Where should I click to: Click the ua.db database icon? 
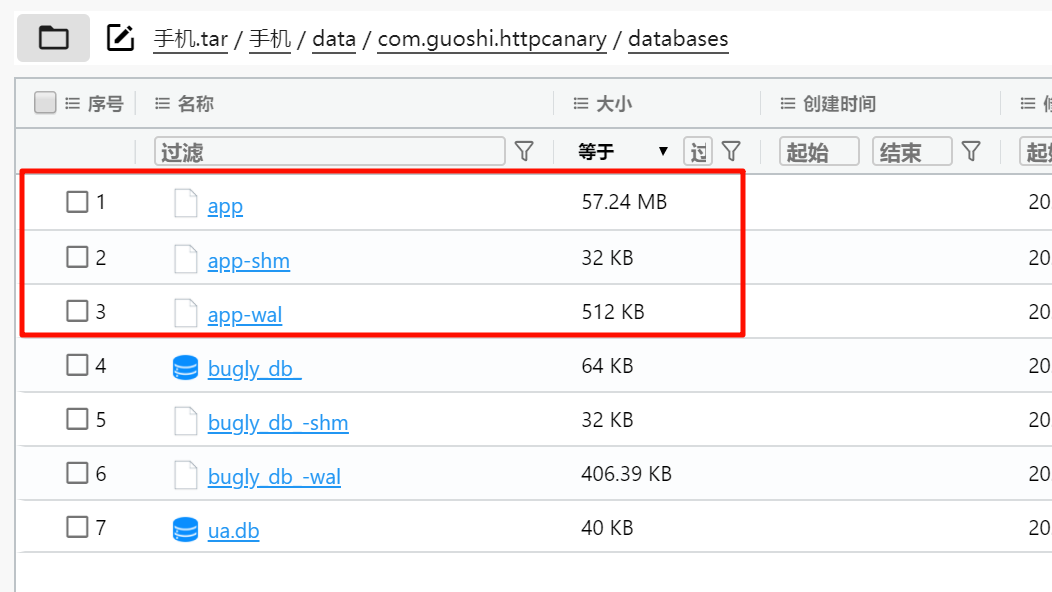(185, 530)
